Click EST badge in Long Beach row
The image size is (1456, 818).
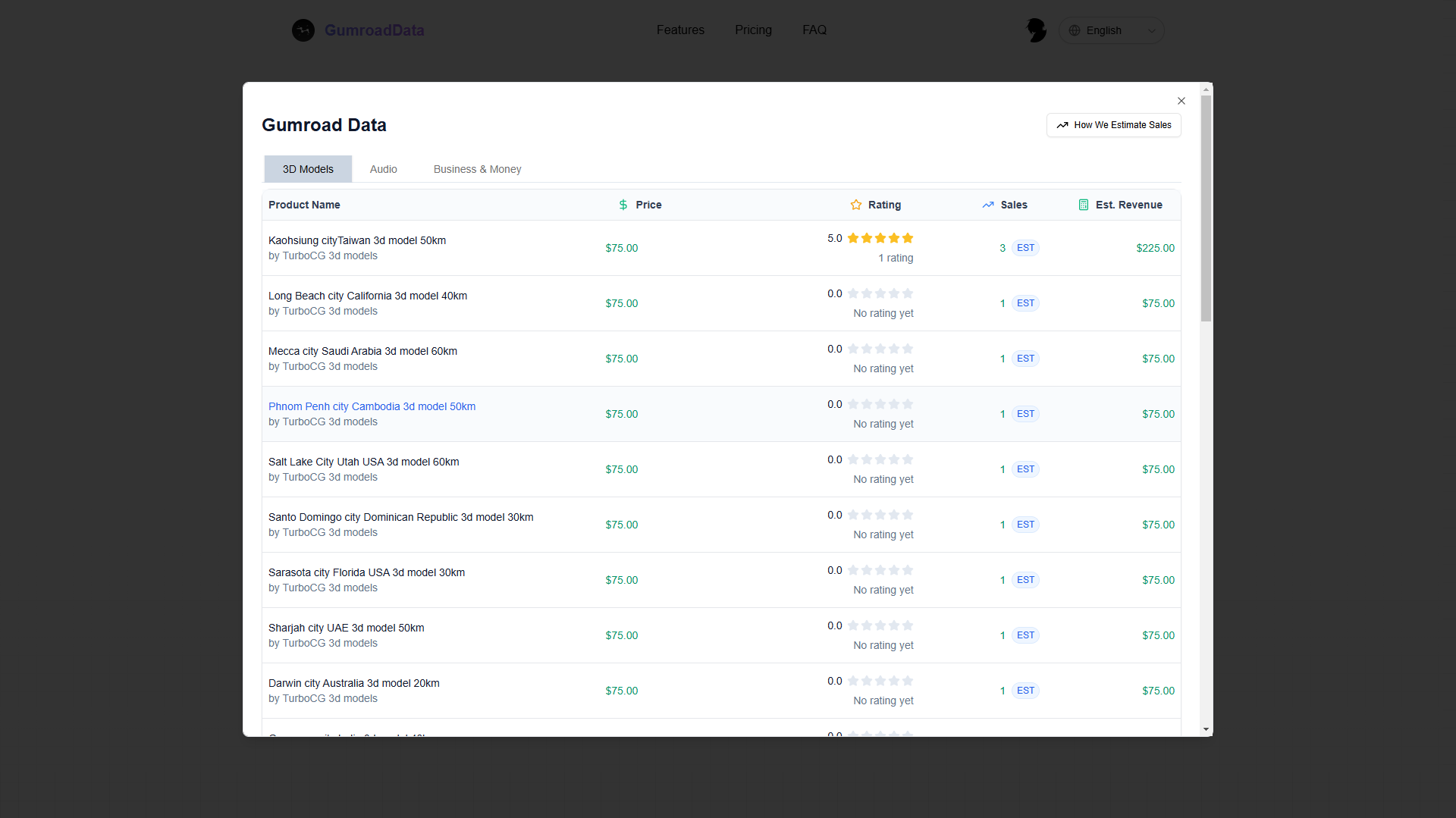(x=1025, y=303)
